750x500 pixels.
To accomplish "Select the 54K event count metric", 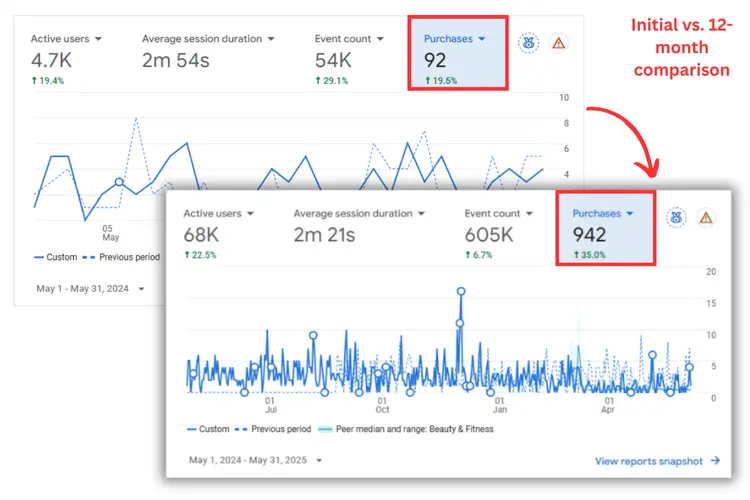I will (333, 61).
